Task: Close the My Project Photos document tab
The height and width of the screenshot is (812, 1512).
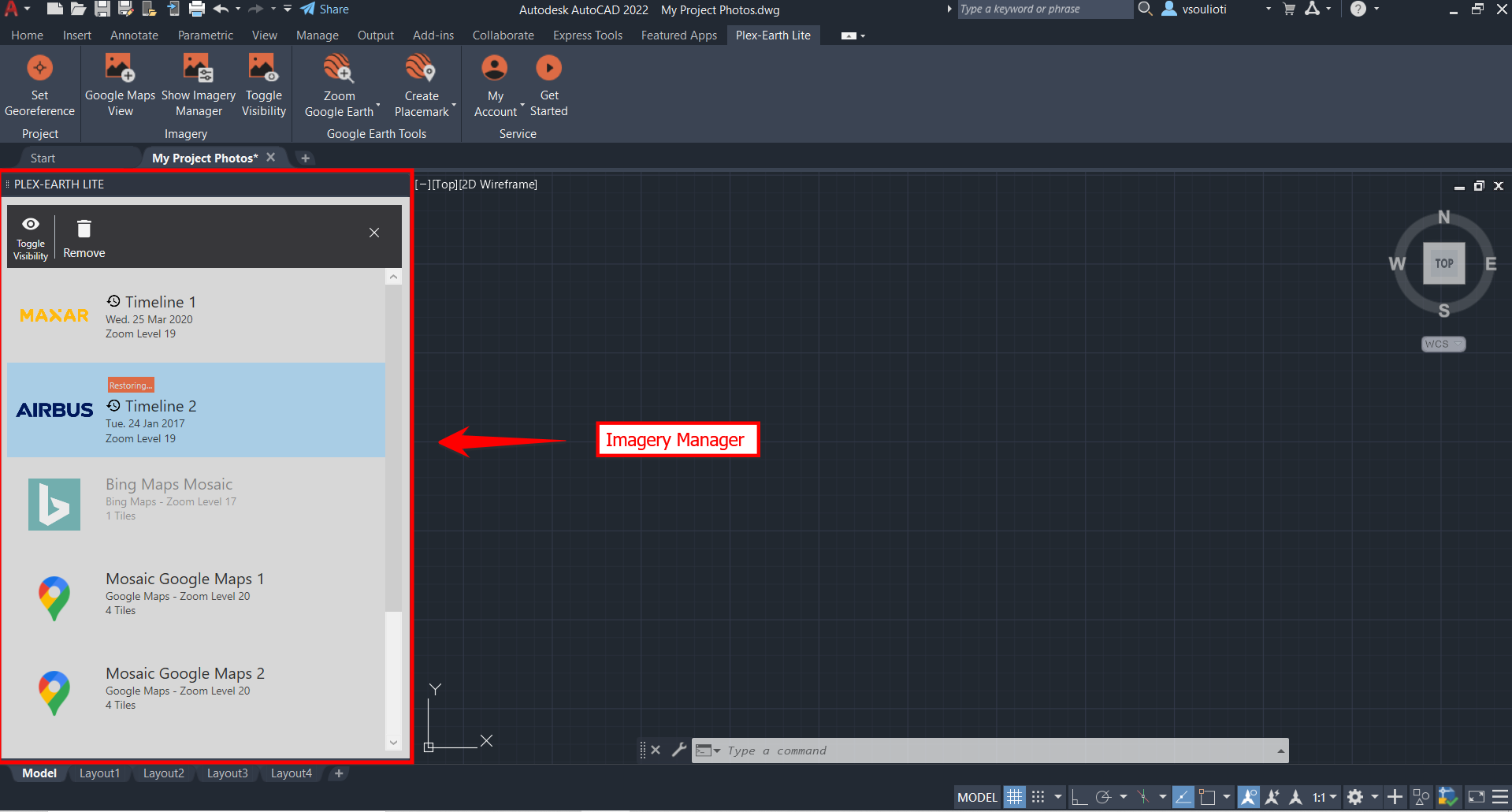Action: click(x=271, y=157)
